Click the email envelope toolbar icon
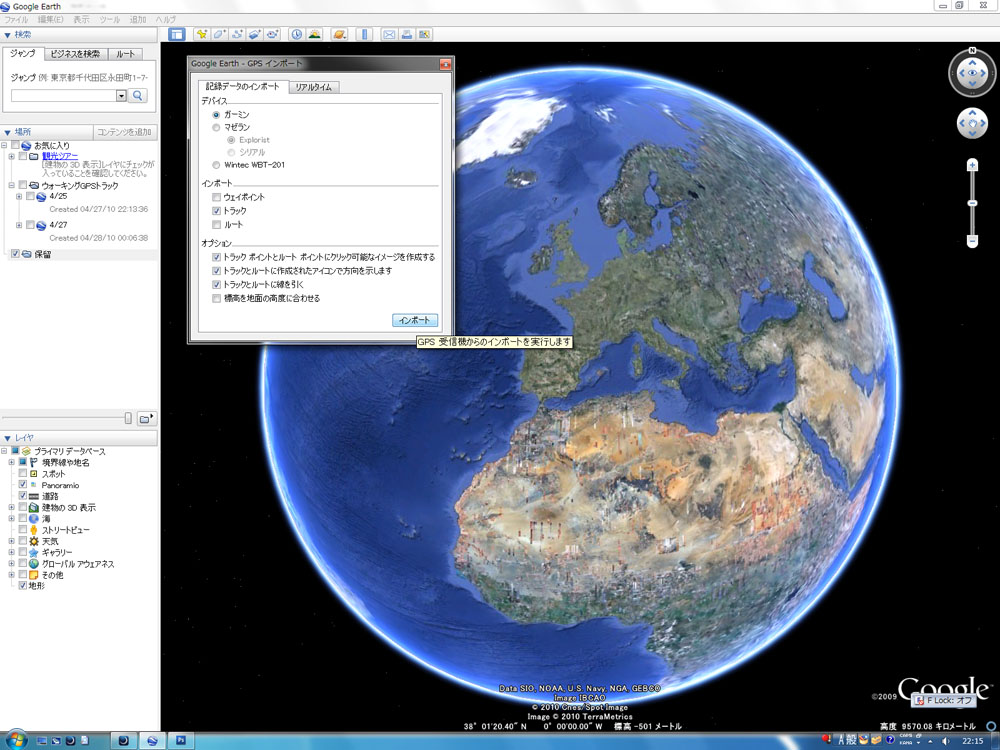 (x=388, y=34)
